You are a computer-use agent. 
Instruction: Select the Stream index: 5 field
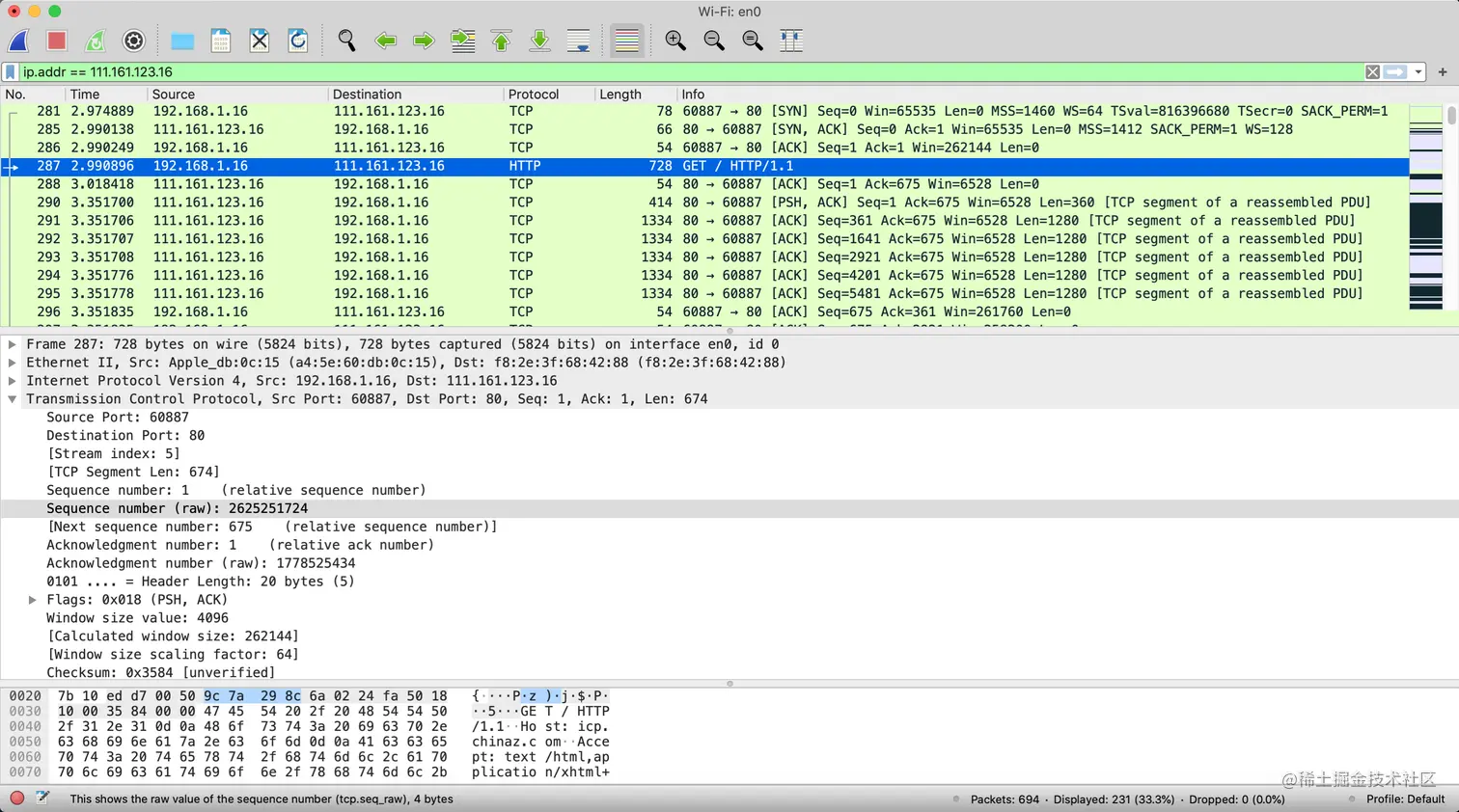(x=113, y=454)
